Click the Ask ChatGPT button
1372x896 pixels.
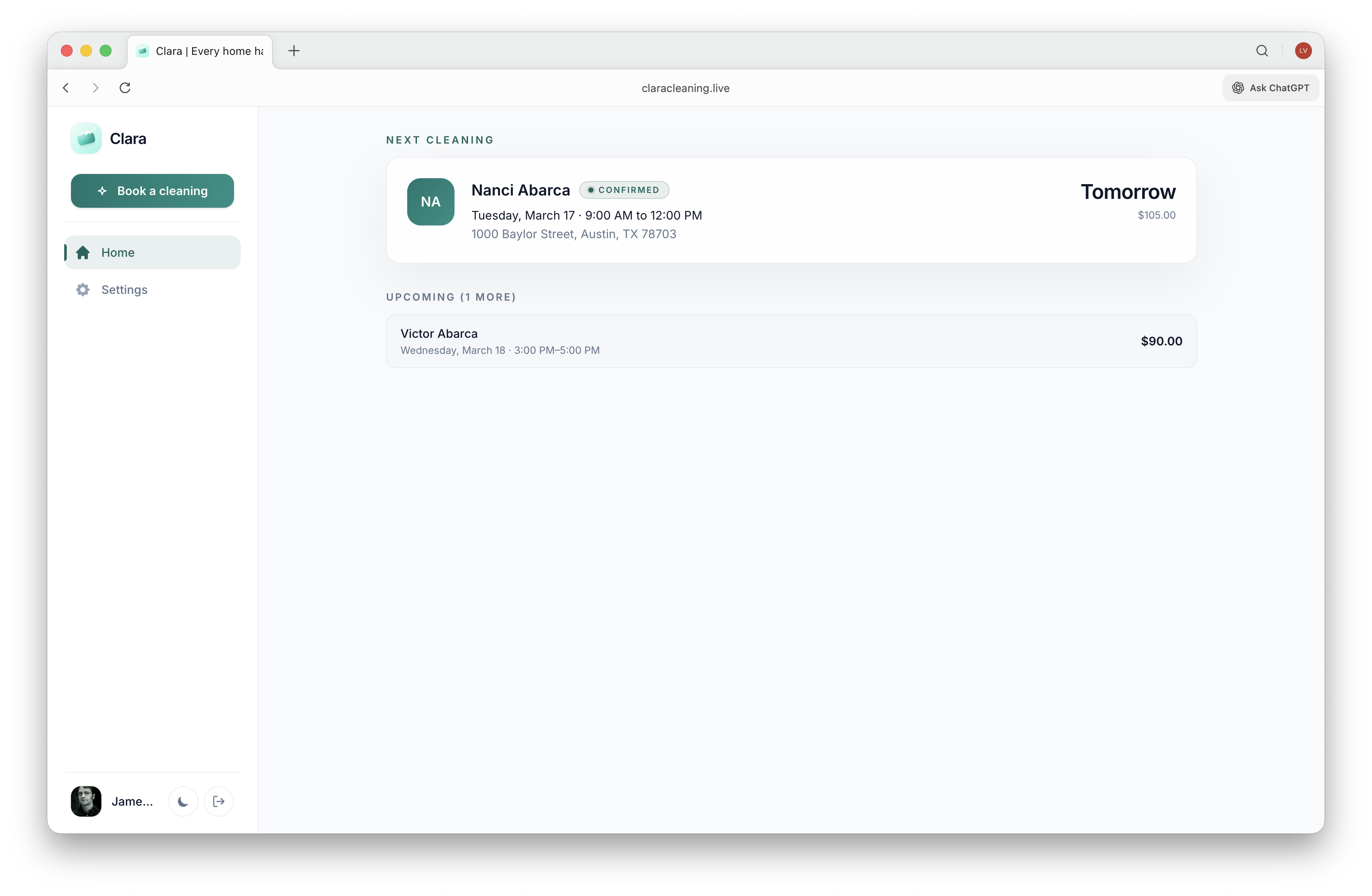click(1271, 87)
